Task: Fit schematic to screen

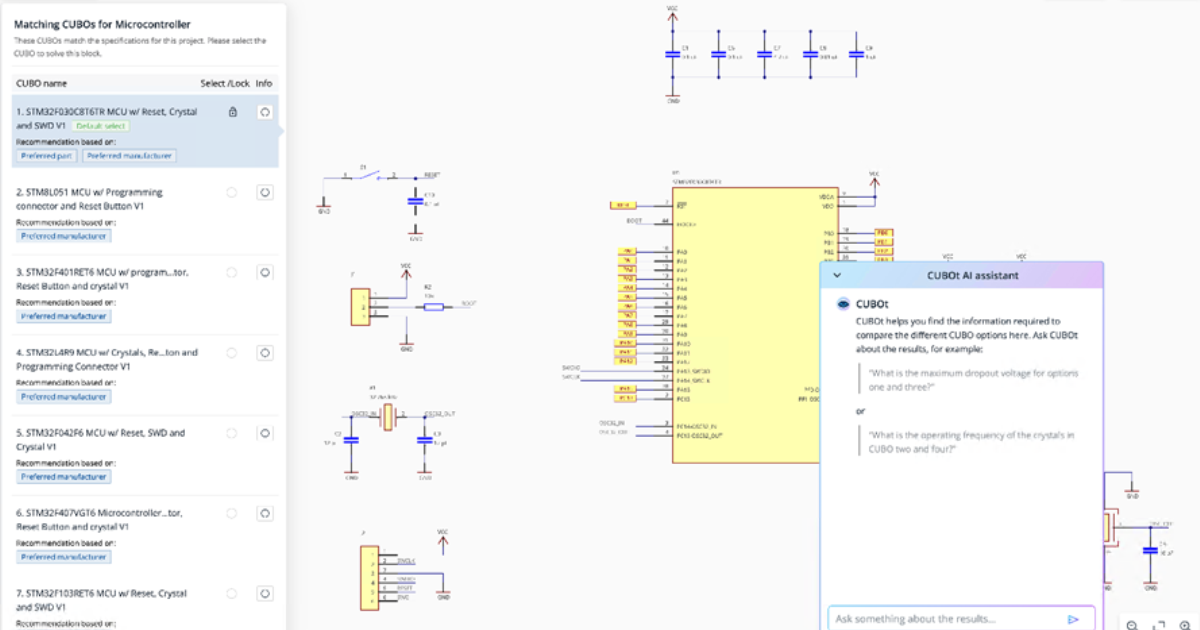Action: (x=1160, y=625)
